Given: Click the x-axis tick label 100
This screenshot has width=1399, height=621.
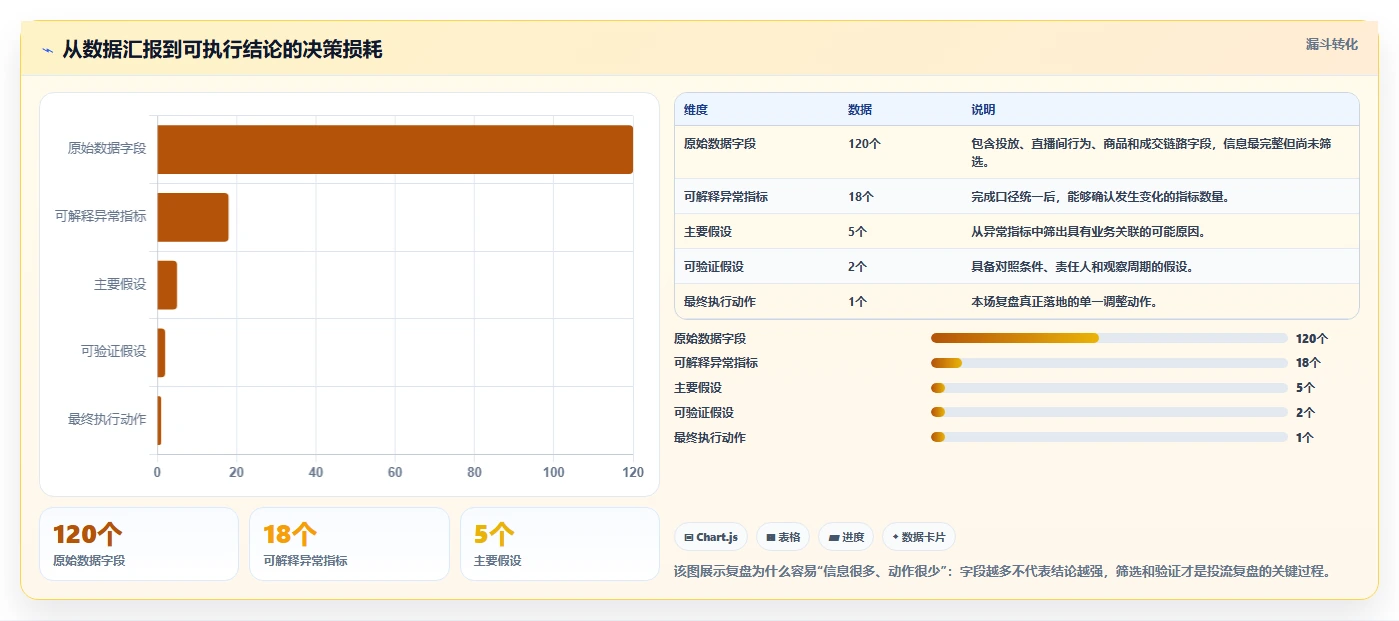Looking at the screenshot, I should pyautogui.click(x=554, y=473).
